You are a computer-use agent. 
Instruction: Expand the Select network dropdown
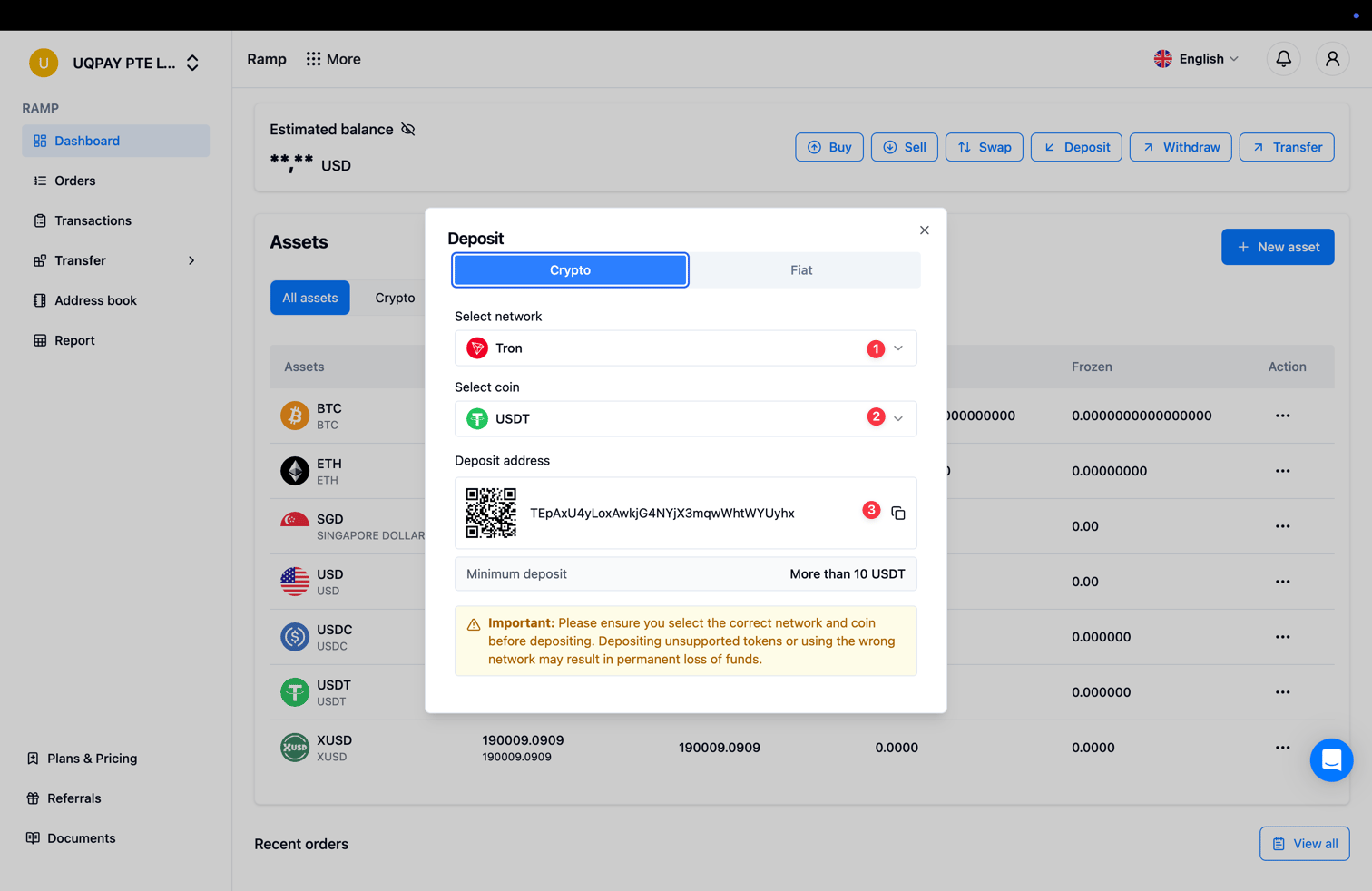click(x=685, y=348)
